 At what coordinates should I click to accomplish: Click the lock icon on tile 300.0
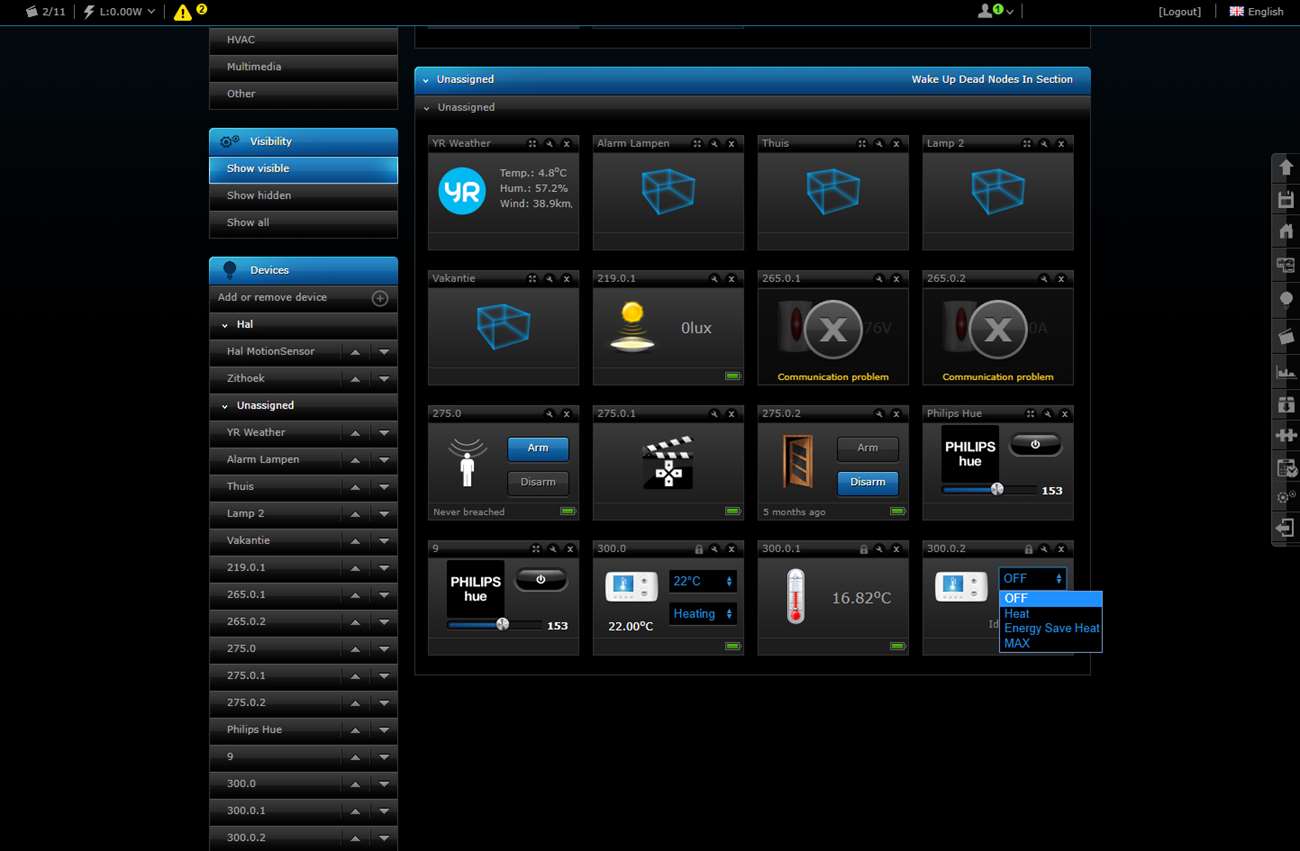pyautogui.click(x=699, y=549)
